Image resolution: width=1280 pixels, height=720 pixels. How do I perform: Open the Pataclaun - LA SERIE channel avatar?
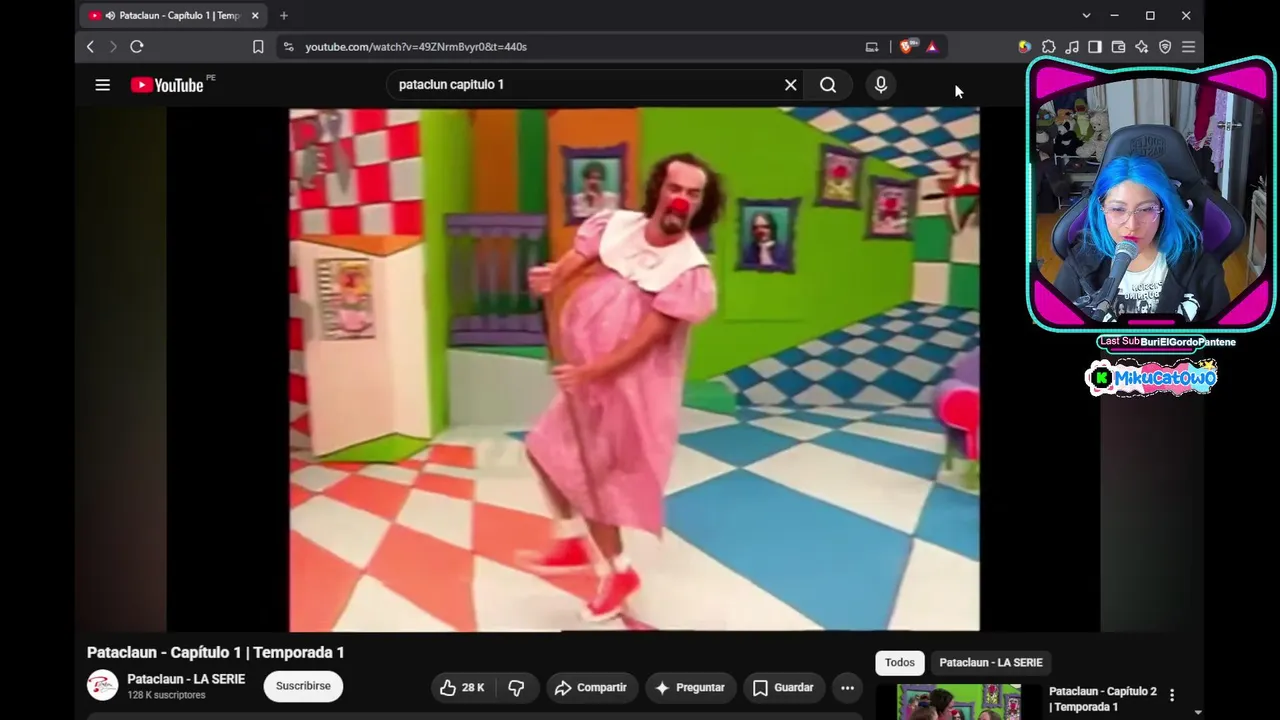[102, 686]
